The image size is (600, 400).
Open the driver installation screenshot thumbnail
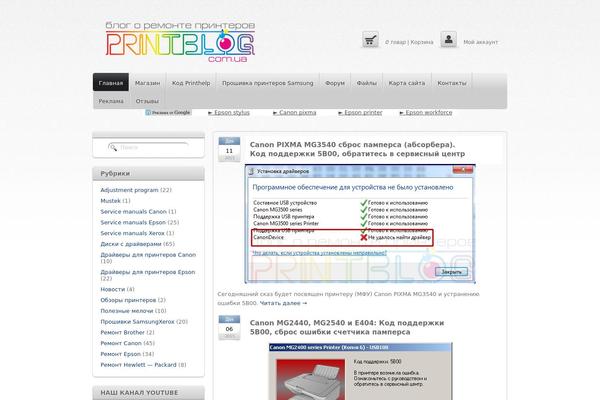tap(360, 224)
